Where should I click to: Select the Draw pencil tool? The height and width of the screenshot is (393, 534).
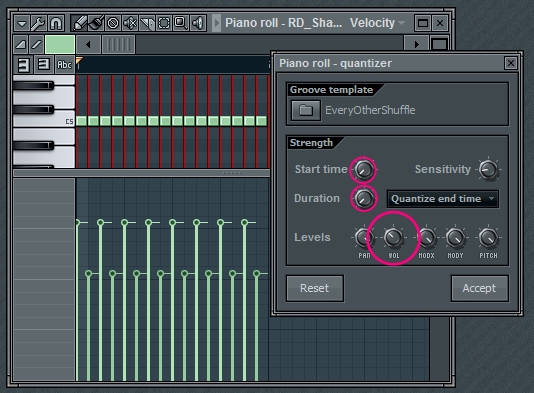pyautogui.click(x=79, y=23)
